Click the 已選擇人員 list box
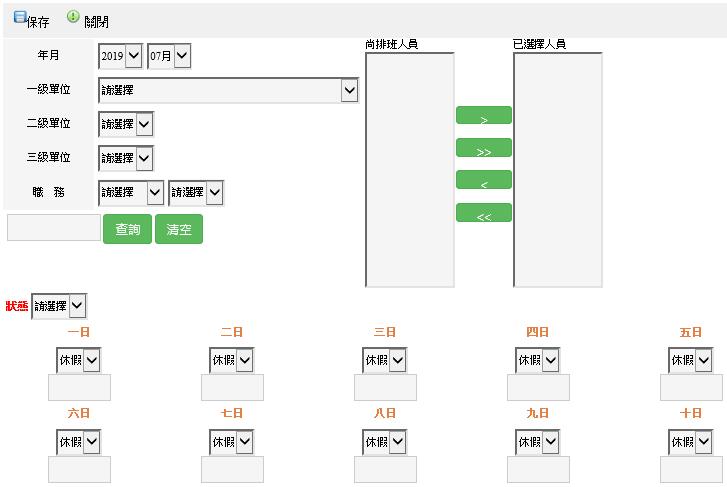 558,170
